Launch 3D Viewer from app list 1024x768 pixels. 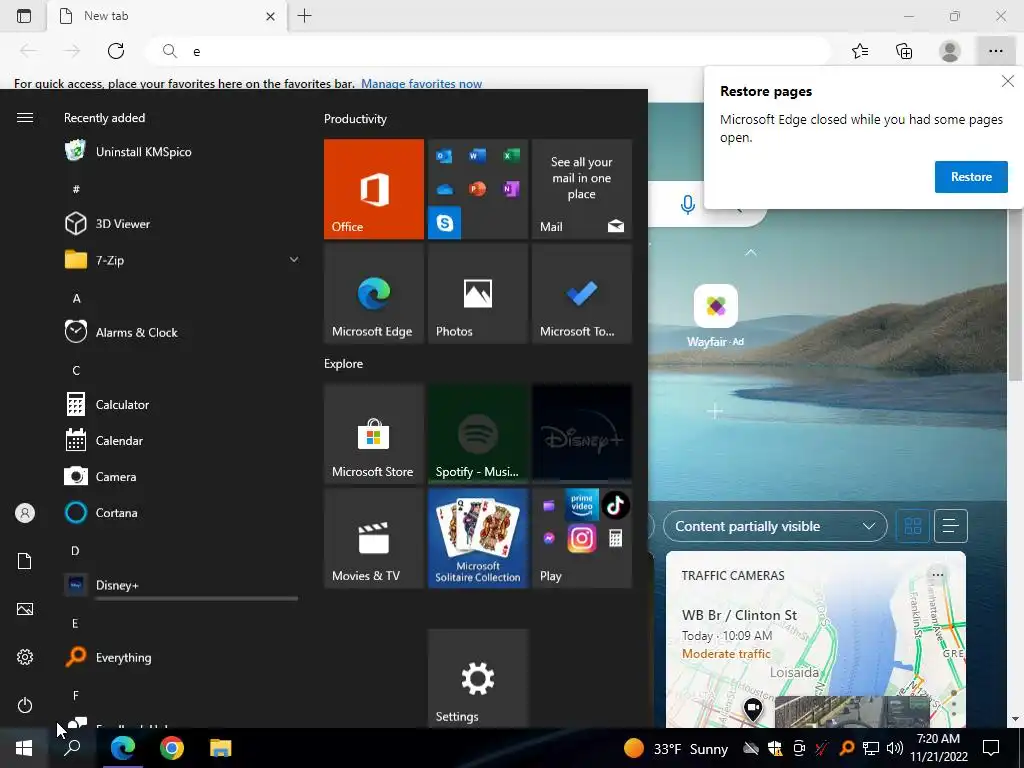181,223
